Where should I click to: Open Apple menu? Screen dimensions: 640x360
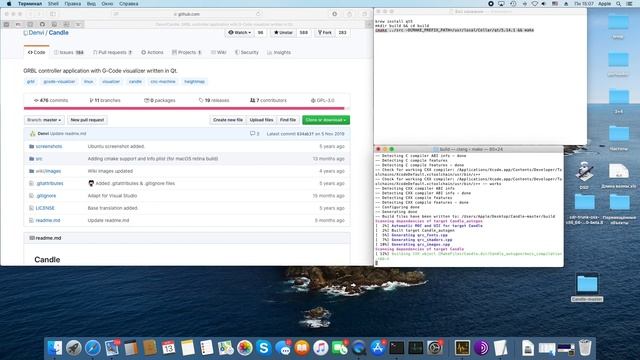pyautogui.click(x=9, y=4)
